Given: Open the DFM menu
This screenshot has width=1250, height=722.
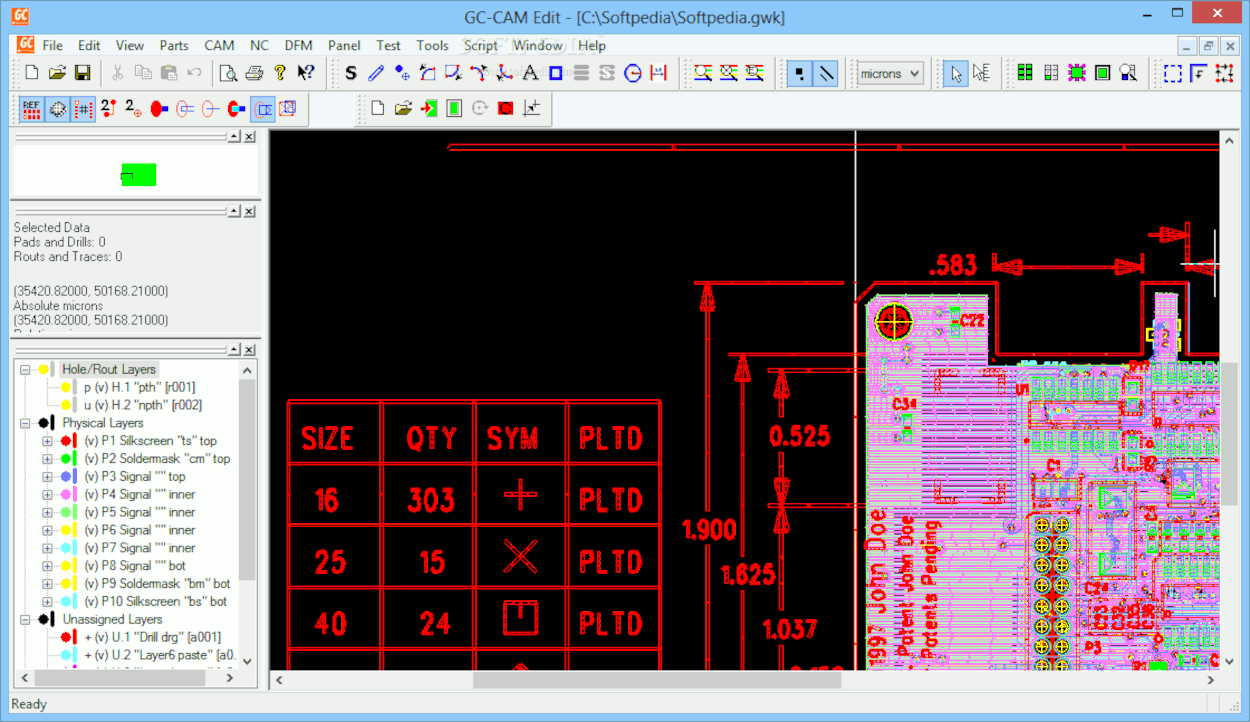Looking at the screenshot, I should point(298,45).
